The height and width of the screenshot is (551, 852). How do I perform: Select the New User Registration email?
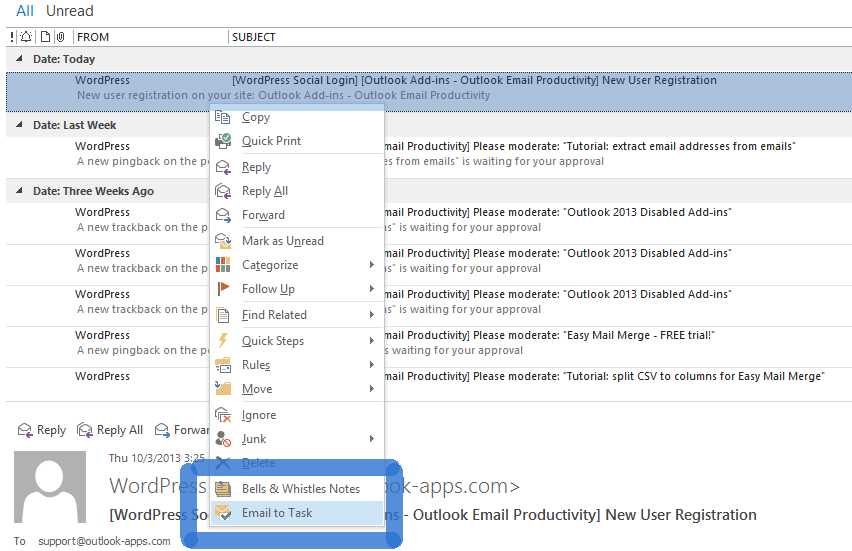(429, 92)
